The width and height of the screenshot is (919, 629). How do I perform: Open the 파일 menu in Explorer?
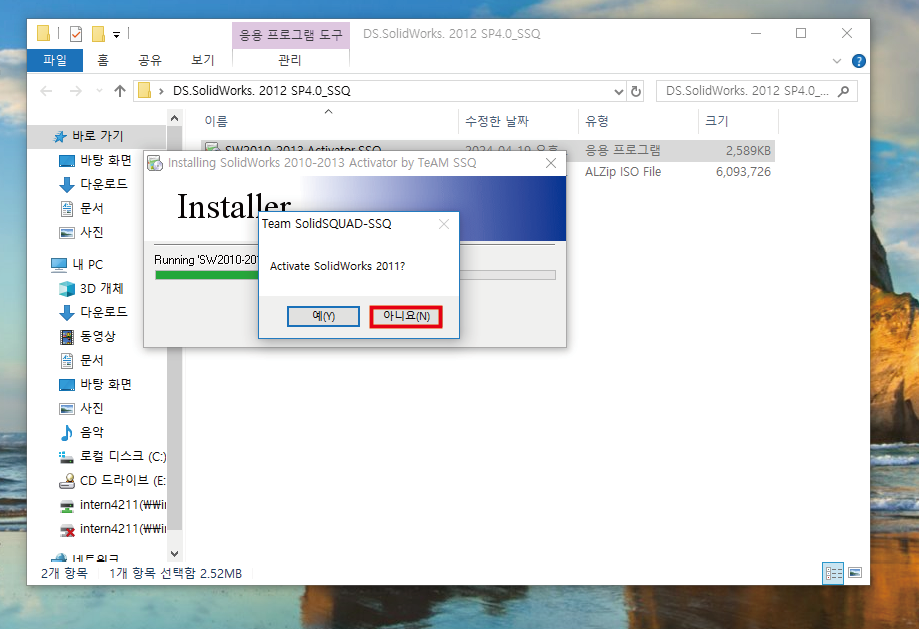tap(55, 60)
